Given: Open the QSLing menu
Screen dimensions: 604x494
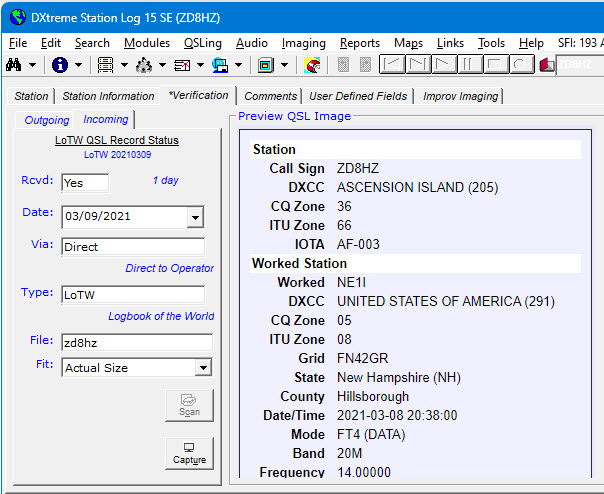Looking at the screenshot, I should click(x=203, y=43).
